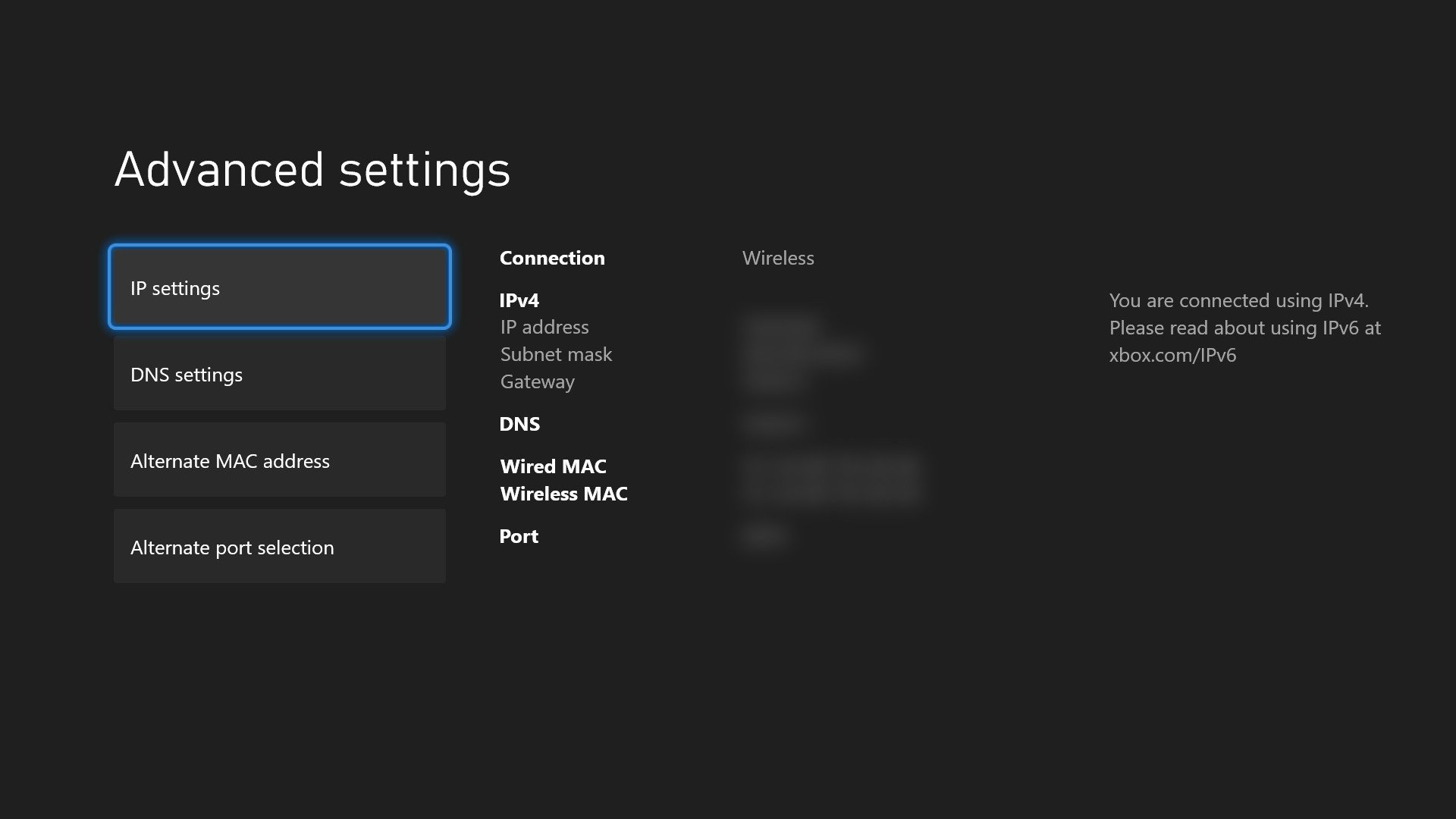
Task: Click the blurred Wireless MAC value
Action: point(830,494)
